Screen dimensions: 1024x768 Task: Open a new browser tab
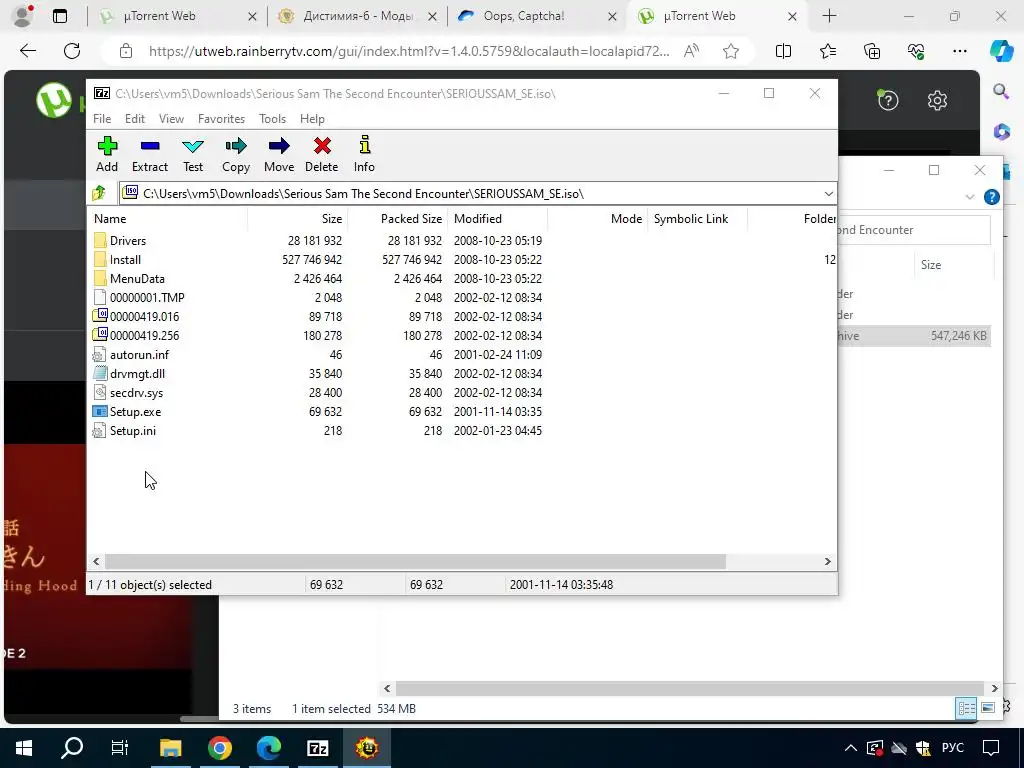[829, 16]
